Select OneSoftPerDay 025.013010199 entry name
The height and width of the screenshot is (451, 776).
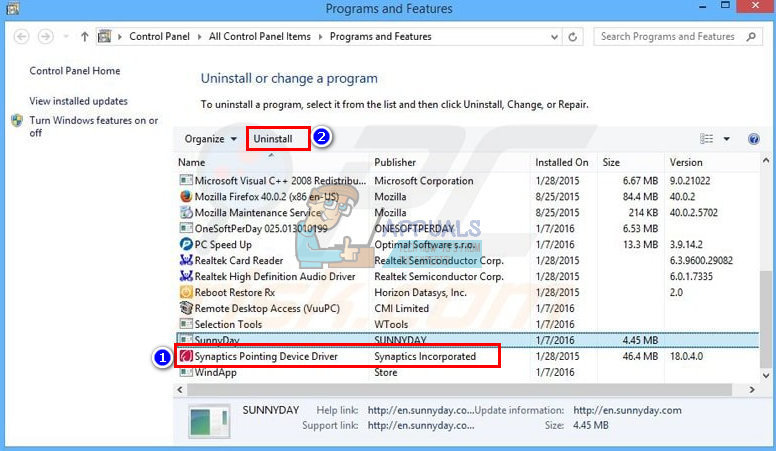(261, 229)
